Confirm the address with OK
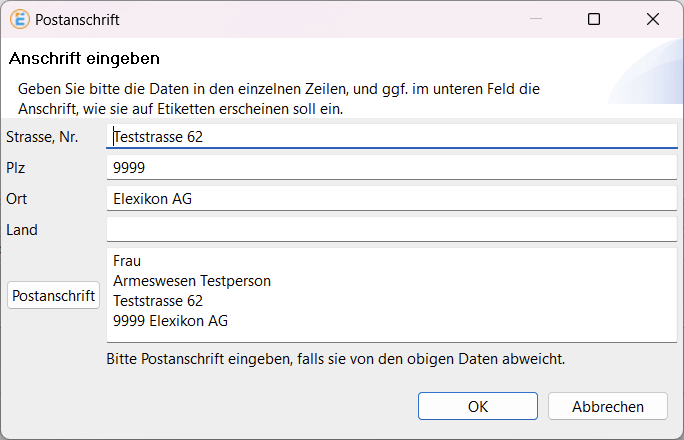Viewport: 684px width, 440px height. 478,406
